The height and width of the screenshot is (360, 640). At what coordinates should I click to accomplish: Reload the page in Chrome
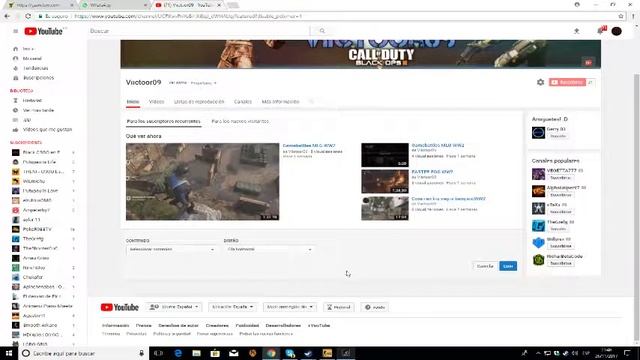click(28, 16)
